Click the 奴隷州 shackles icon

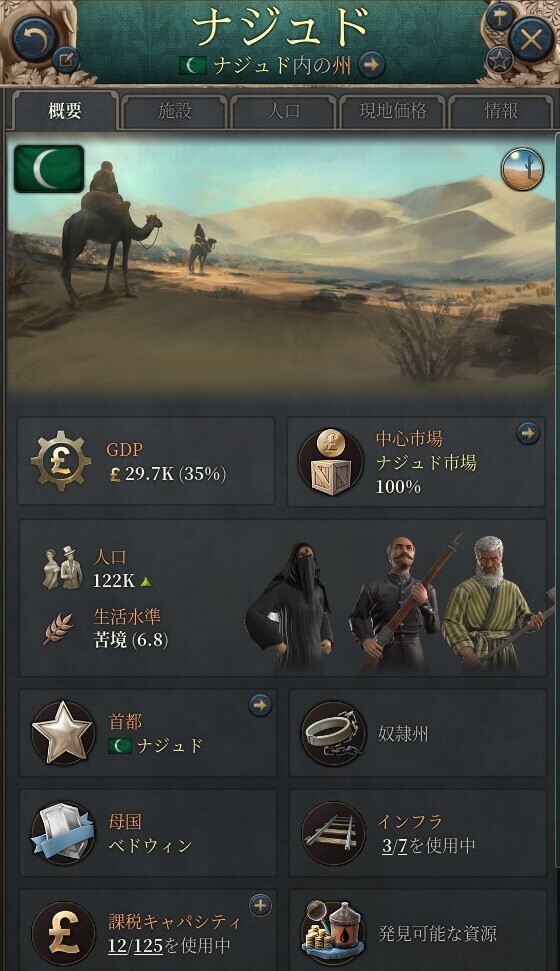click(333, 734)
